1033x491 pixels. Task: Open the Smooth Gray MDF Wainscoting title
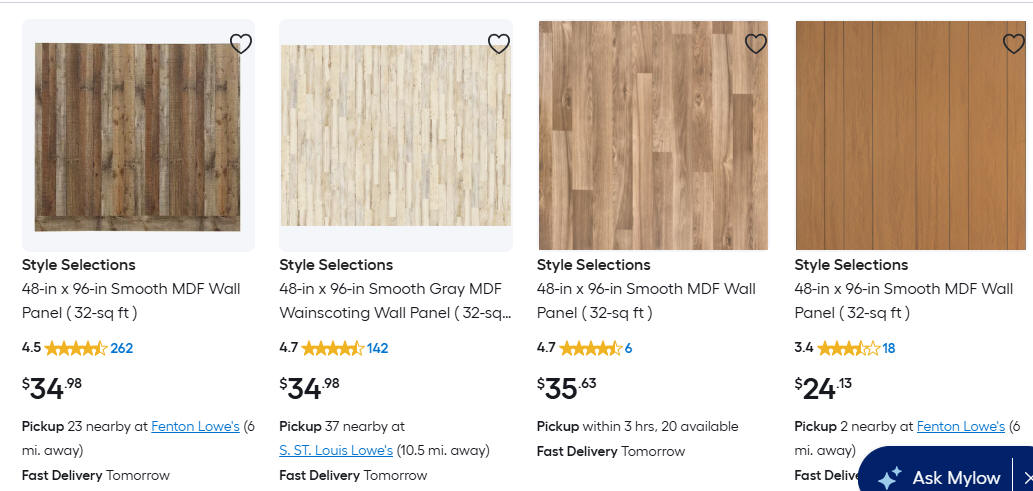(395, 301)
